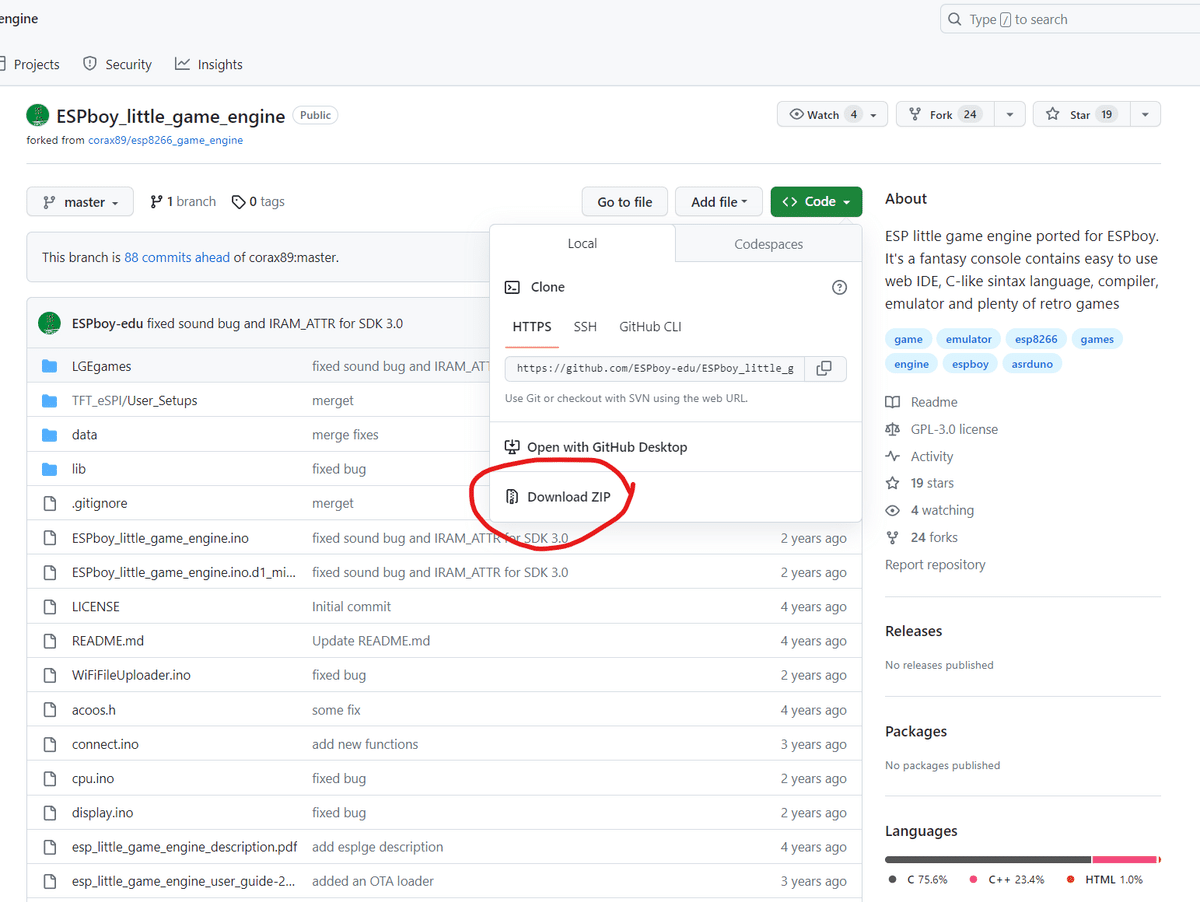This screenshot has height=902, width=1200.
Task: Open the Watch options dropdown arrow
Action: click(874, 115)
